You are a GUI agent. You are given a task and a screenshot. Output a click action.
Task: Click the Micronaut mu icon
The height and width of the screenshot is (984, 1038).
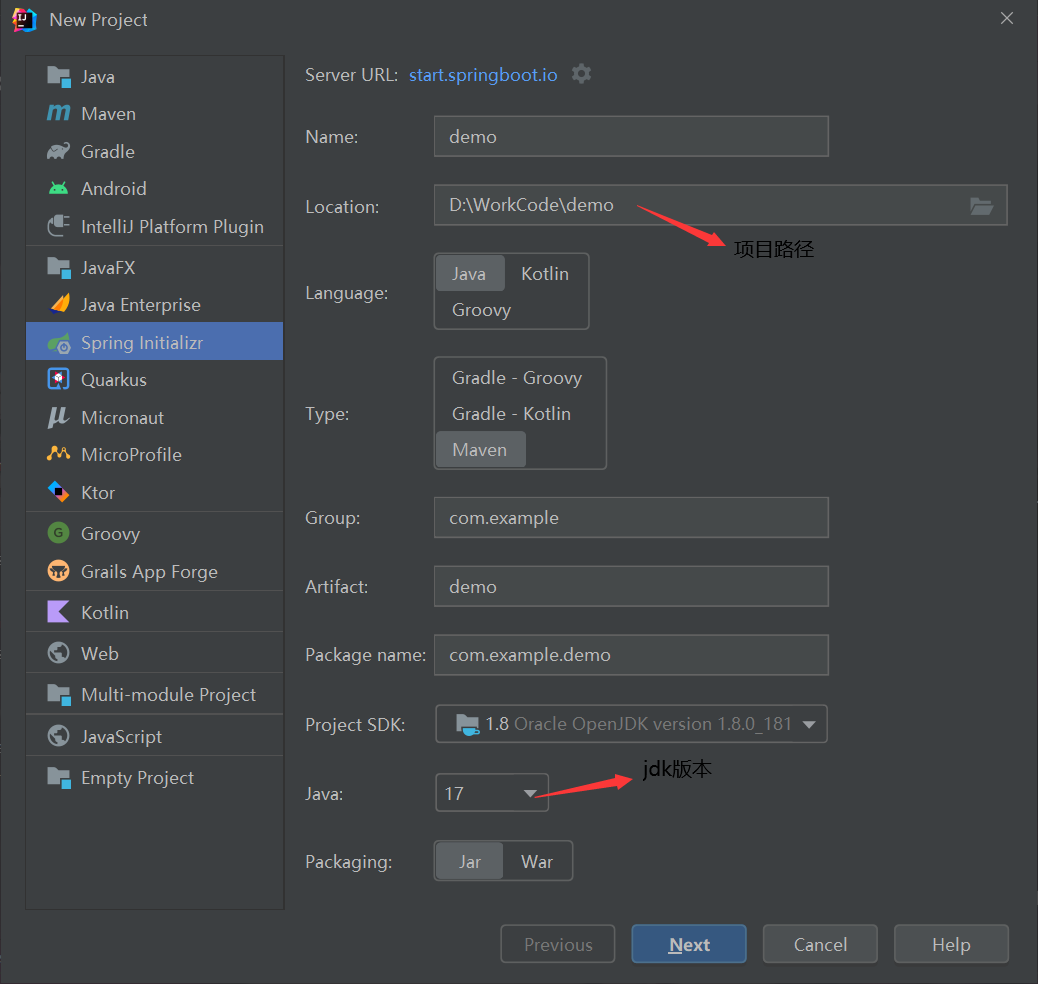pos(59,417)
